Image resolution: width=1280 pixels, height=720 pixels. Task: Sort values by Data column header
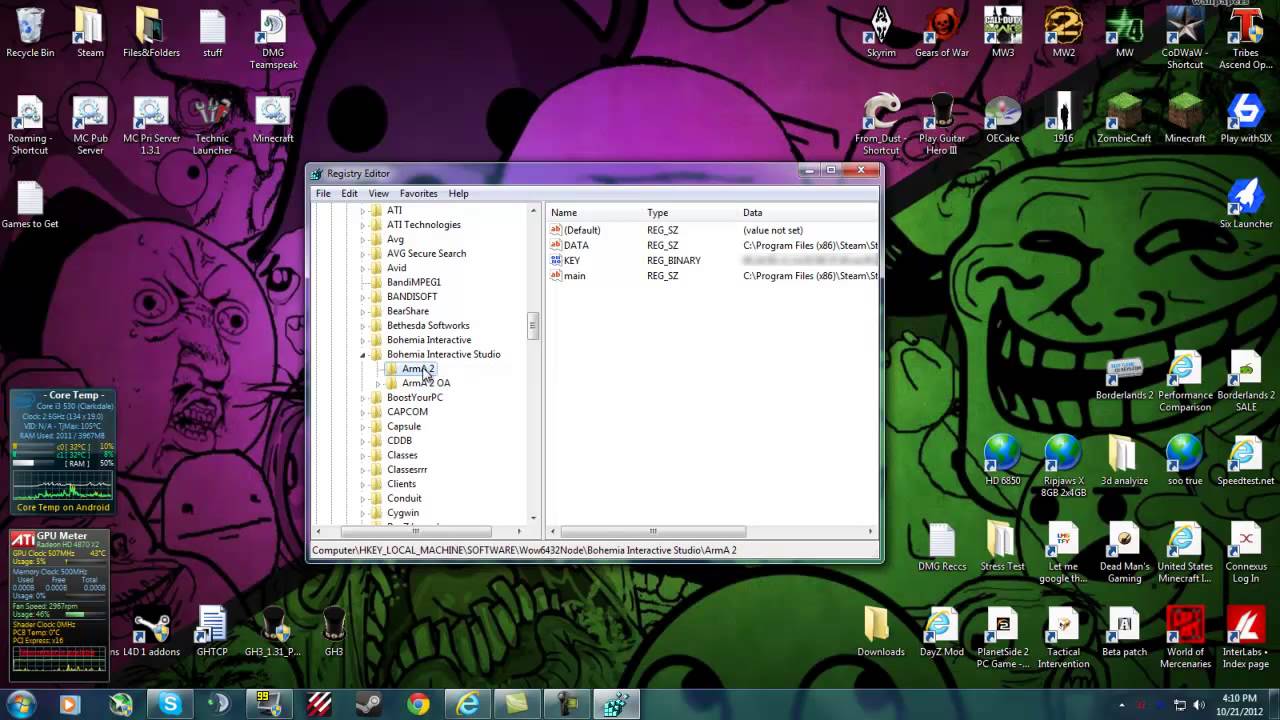pyautogui.click(x=808, y=212)
